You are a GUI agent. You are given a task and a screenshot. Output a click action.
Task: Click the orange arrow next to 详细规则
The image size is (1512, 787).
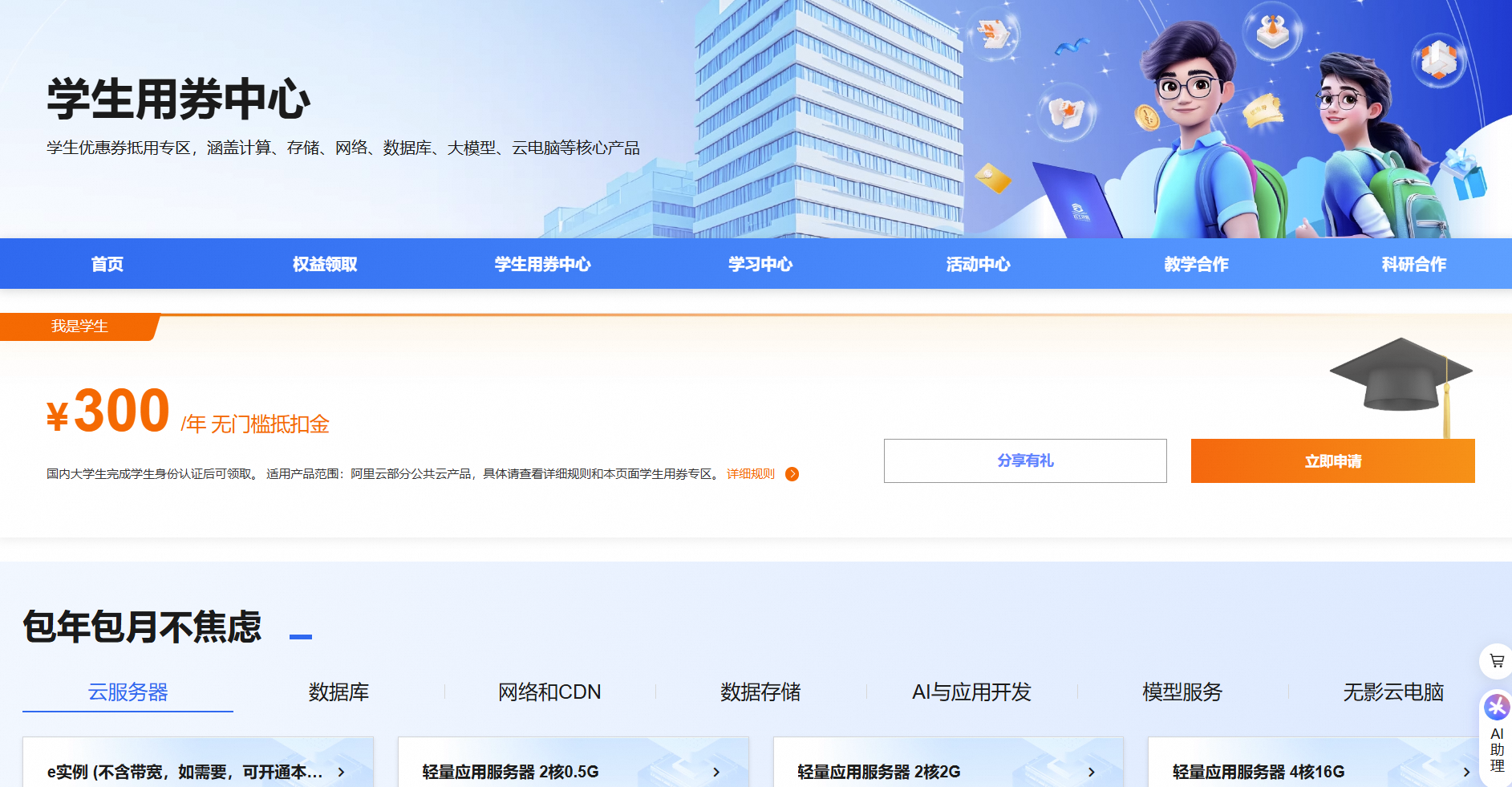pos(792,474)
